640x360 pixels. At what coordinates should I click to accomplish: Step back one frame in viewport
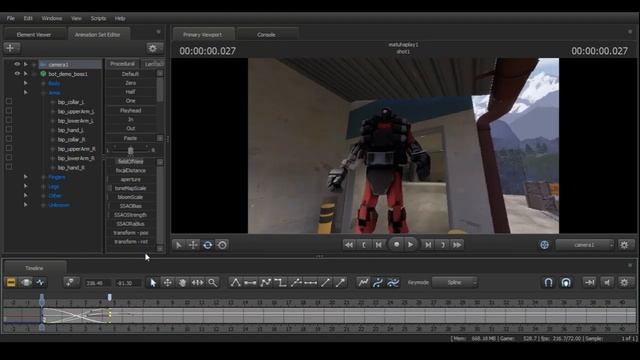(x=379, y=245)
